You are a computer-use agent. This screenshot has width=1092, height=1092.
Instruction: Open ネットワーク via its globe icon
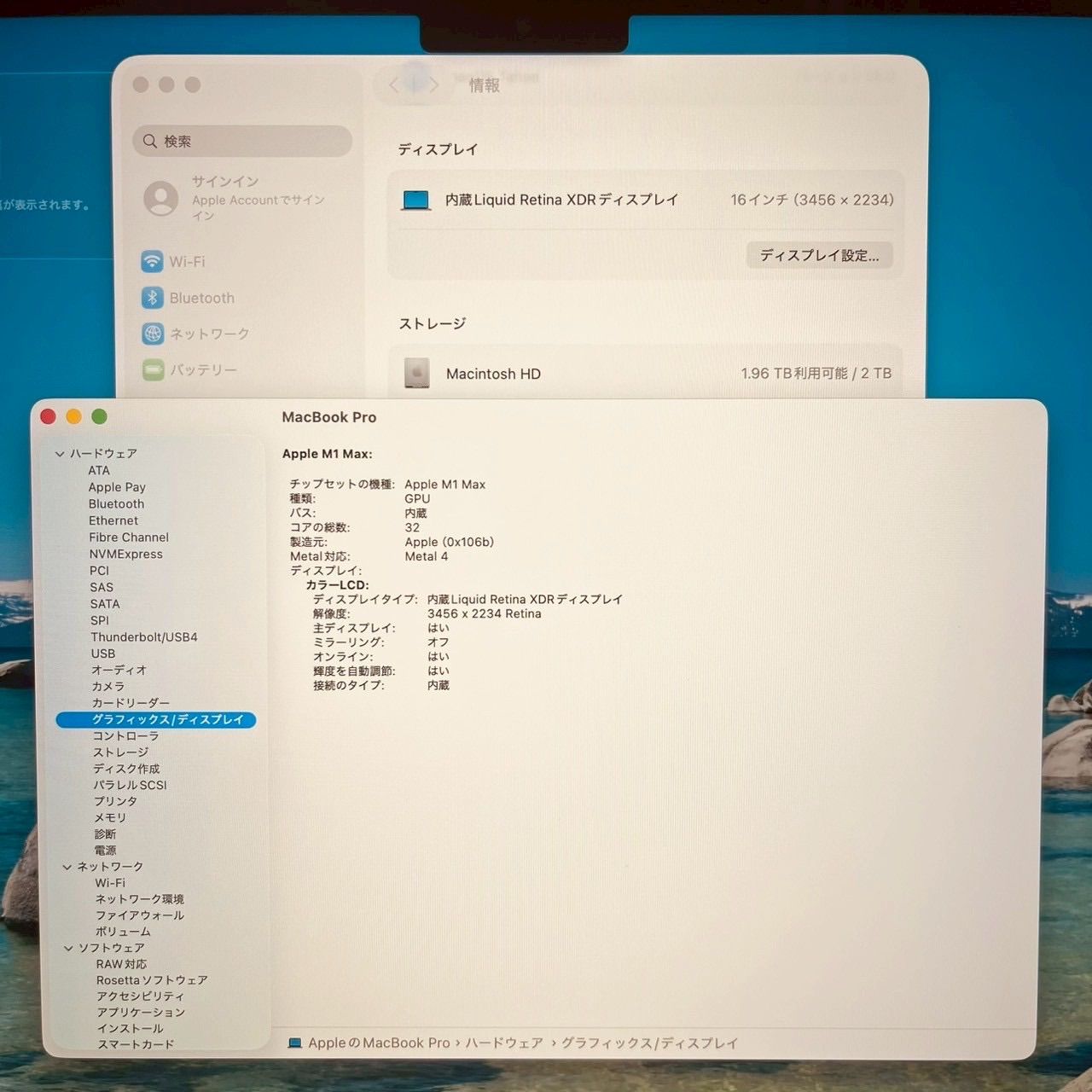154,334
